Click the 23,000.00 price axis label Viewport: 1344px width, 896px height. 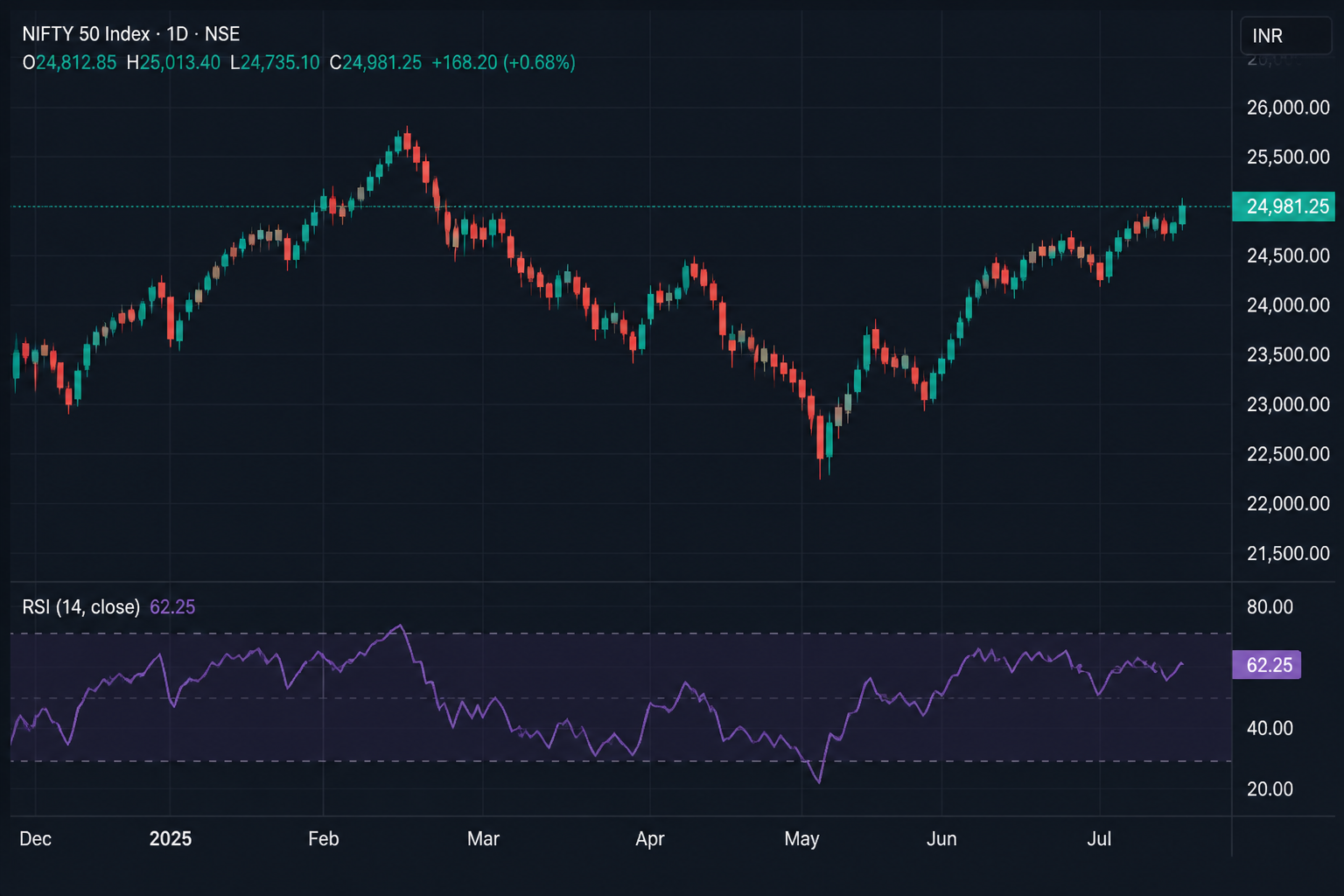(1288, 405)
